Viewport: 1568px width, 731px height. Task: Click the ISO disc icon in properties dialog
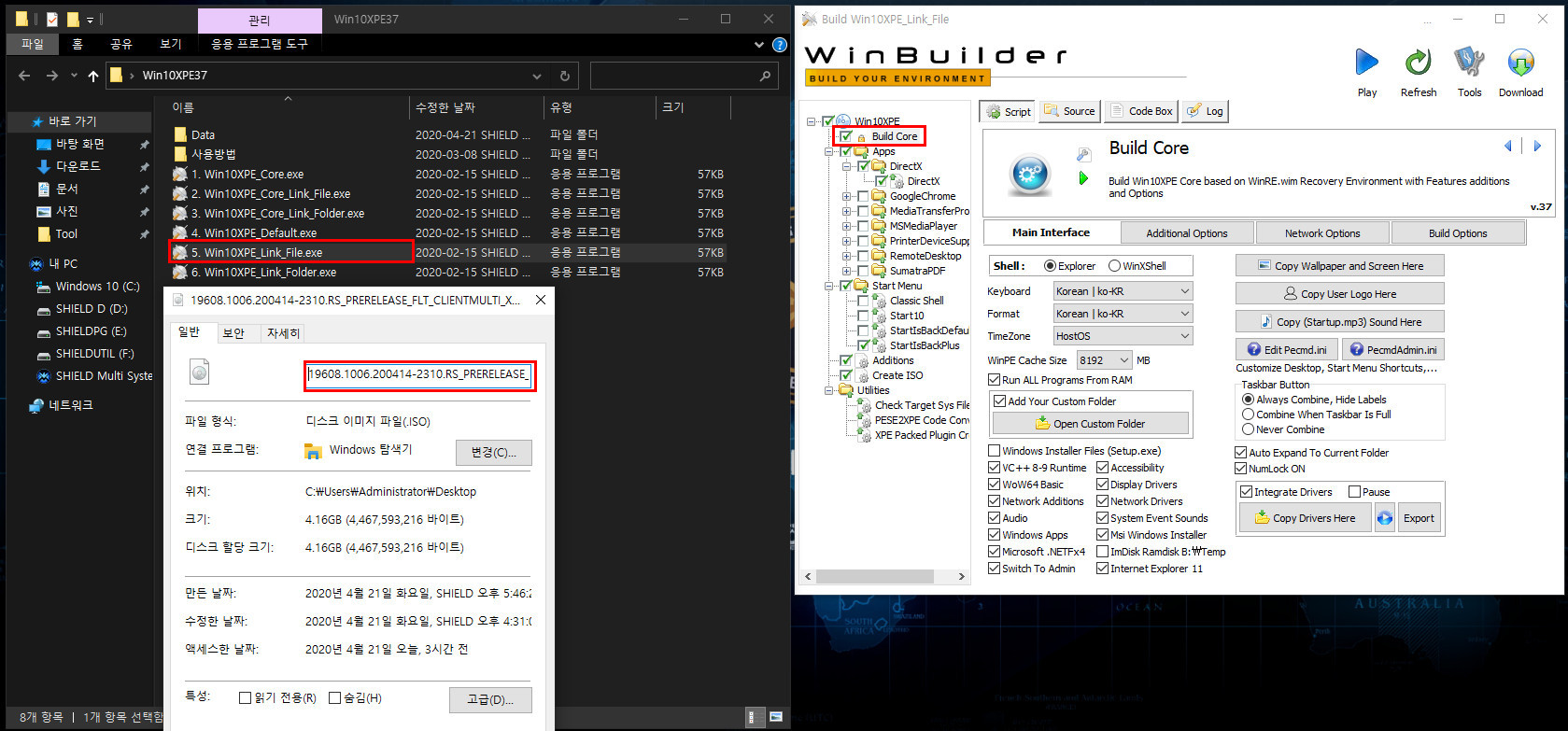(199, 373)
